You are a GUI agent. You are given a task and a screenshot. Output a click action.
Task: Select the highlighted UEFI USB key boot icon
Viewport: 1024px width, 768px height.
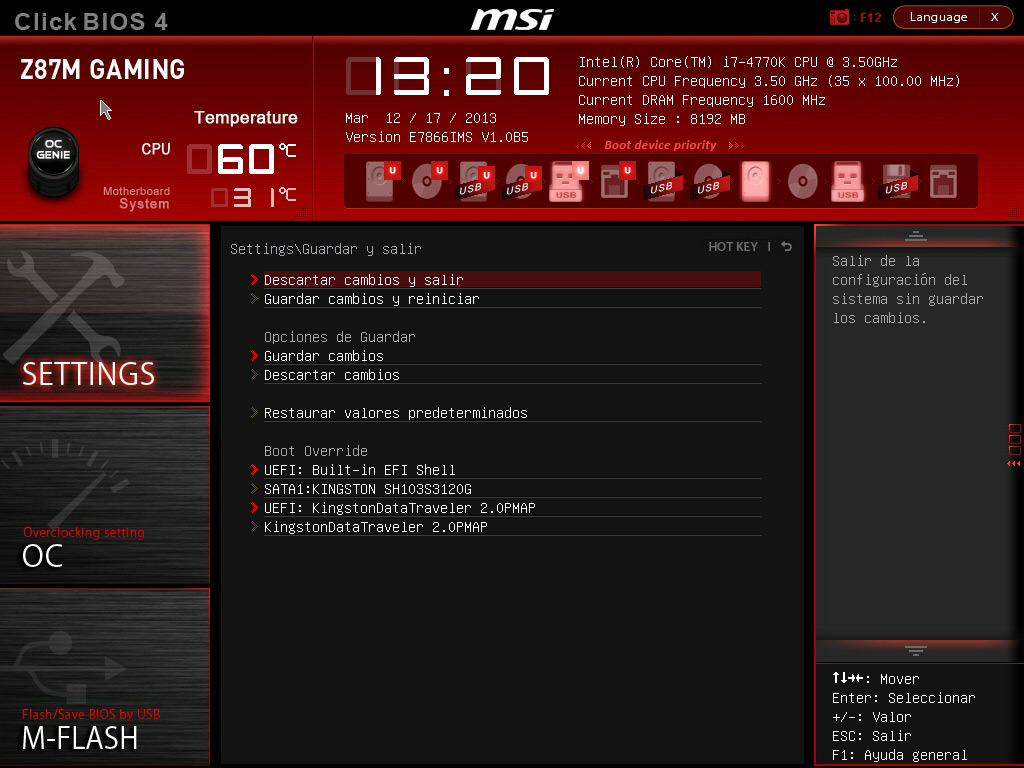[x=569, y=181]
